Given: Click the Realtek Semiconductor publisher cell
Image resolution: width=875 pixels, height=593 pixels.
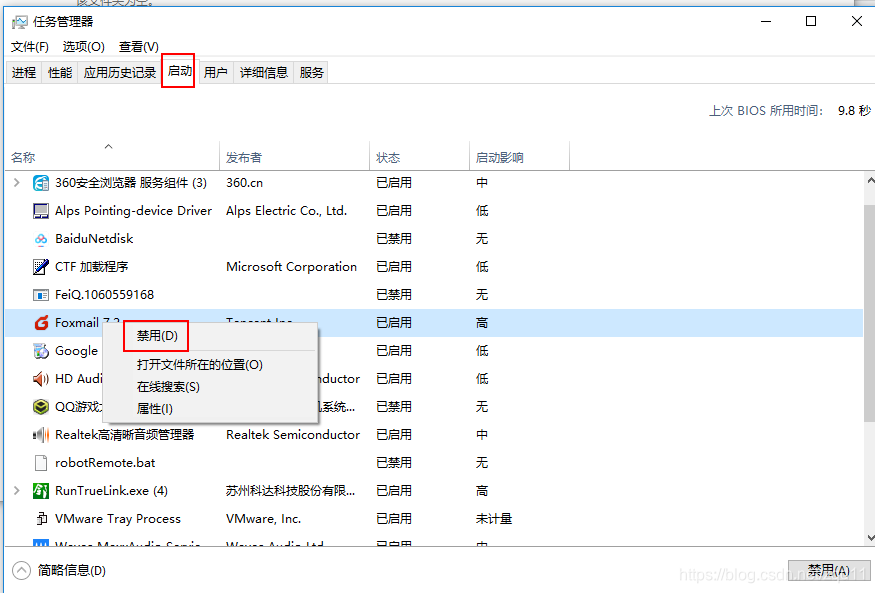Looking at the screenshot, I should coord(293,435).
